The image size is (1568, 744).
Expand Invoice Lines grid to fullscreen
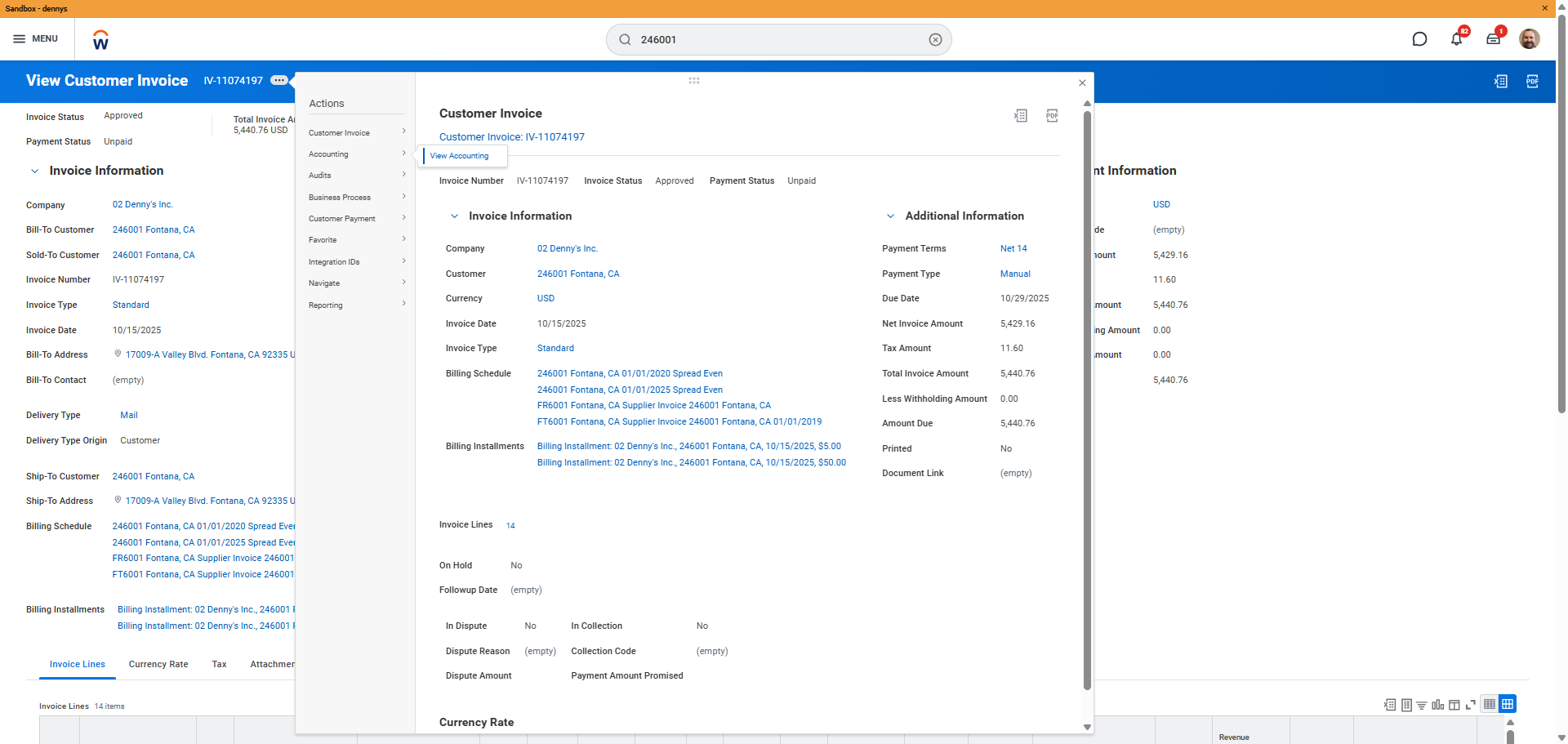tap(1471, 705)
